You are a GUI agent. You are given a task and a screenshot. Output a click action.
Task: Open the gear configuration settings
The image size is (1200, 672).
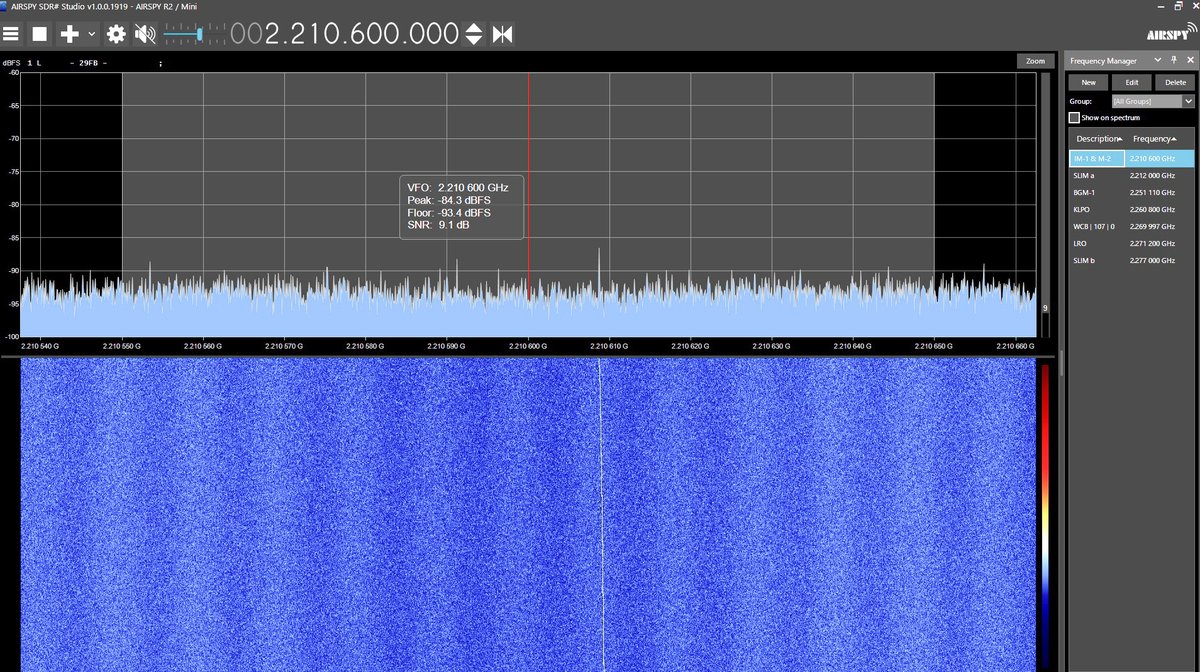116,34
